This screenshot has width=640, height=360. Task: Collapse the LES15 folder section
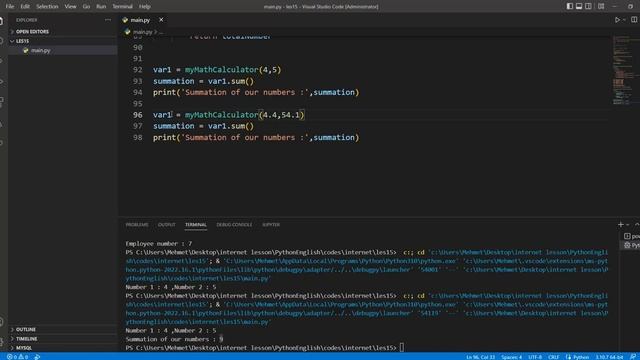(x=62, y=41)
